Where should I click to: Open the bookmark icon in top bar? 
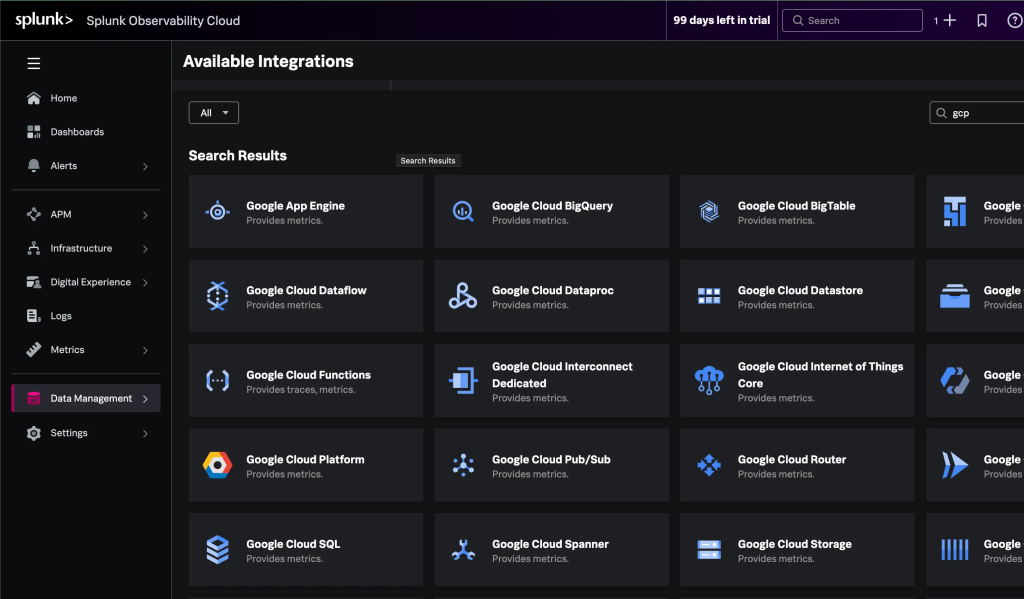tap(982, 20)
